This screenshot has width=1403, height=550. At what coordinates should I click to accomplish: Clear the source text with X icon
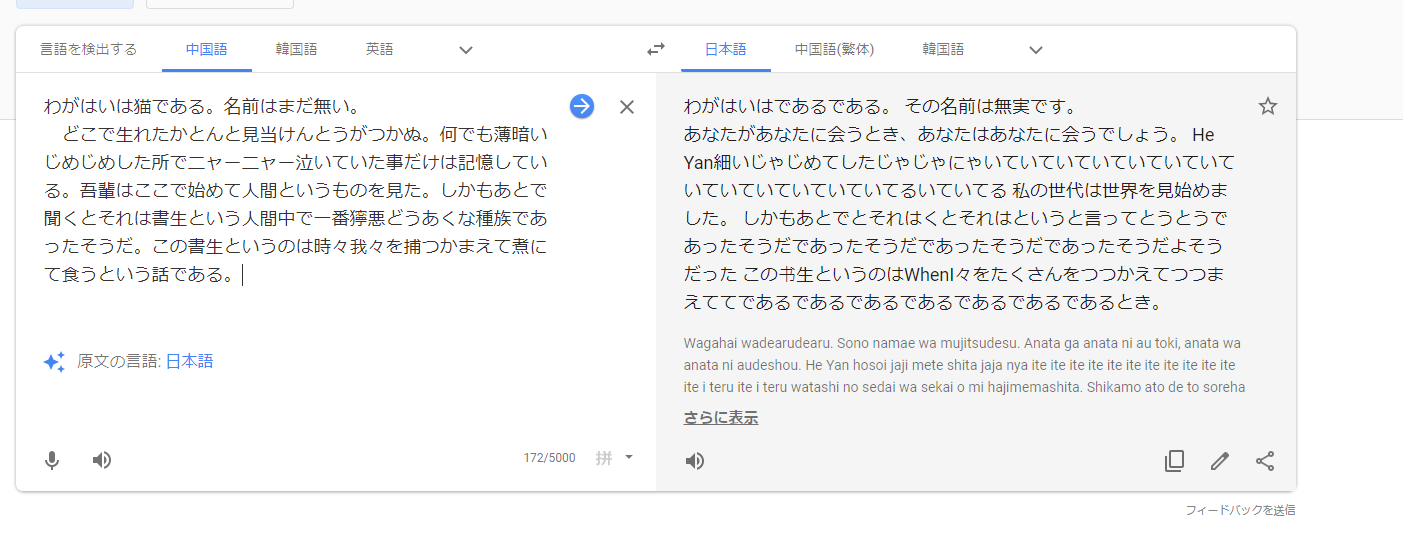[x=627, y=107]
